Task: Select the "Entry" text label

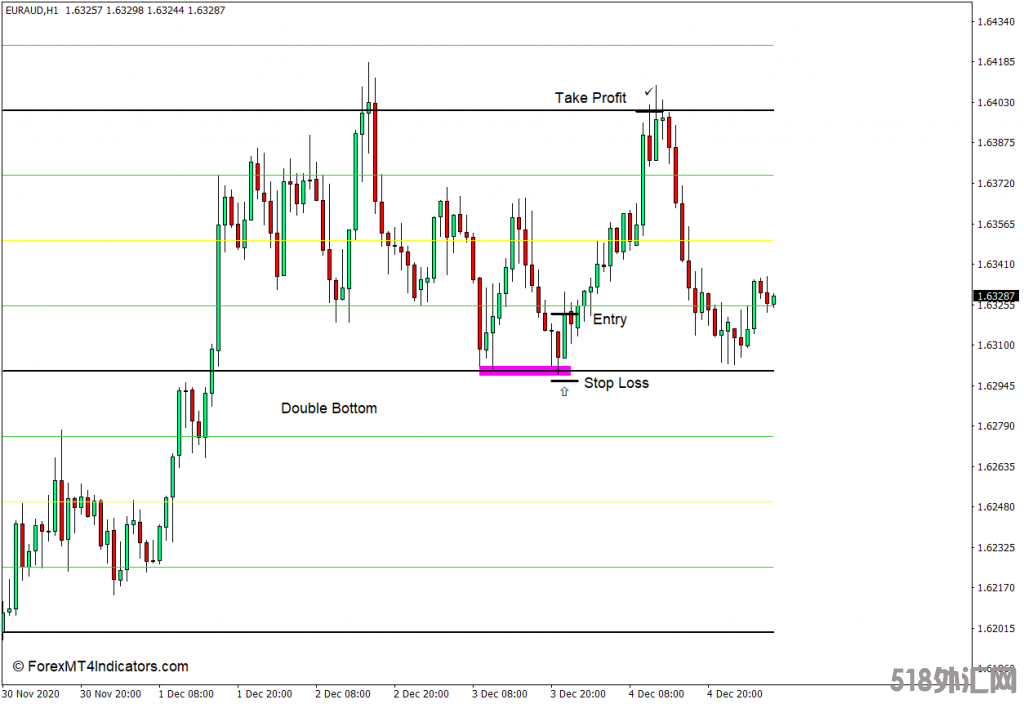Action: click(x=610, y=319)
